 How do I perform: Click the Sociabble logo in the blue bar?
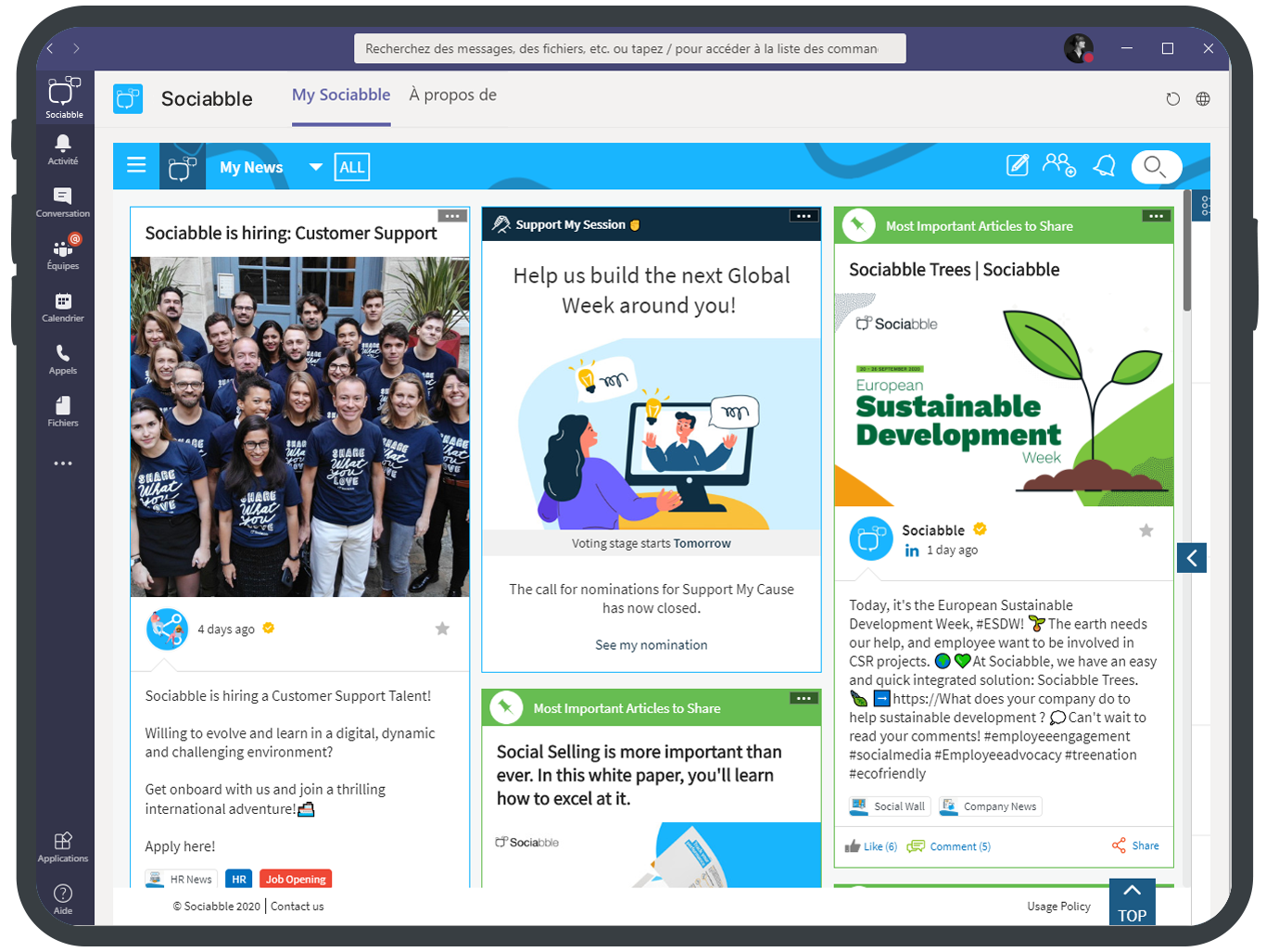183,167
